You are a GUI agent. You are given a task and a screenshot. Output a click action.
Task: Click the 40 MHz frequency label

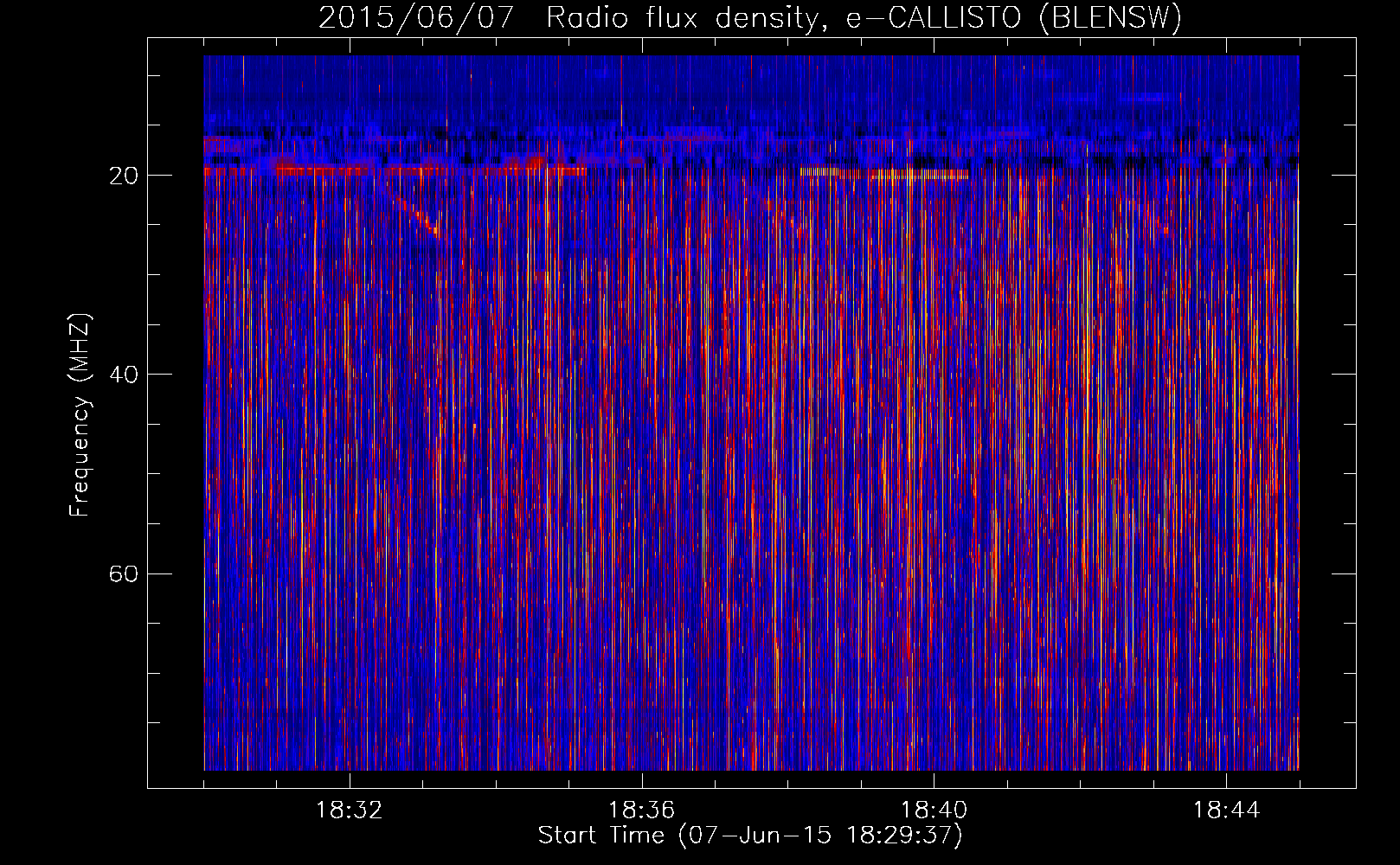click(124, 375)
